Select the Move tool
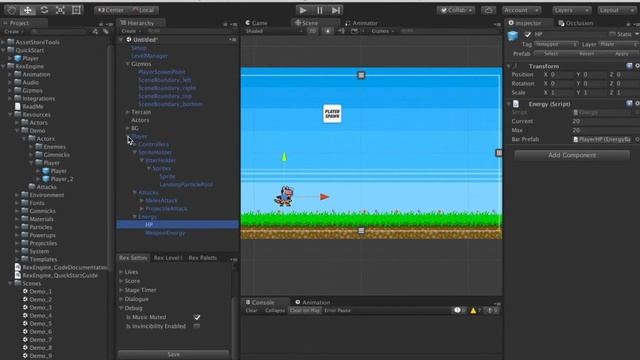Image resolution: width=640 pixels, height=360 pixels. point(28,10)
